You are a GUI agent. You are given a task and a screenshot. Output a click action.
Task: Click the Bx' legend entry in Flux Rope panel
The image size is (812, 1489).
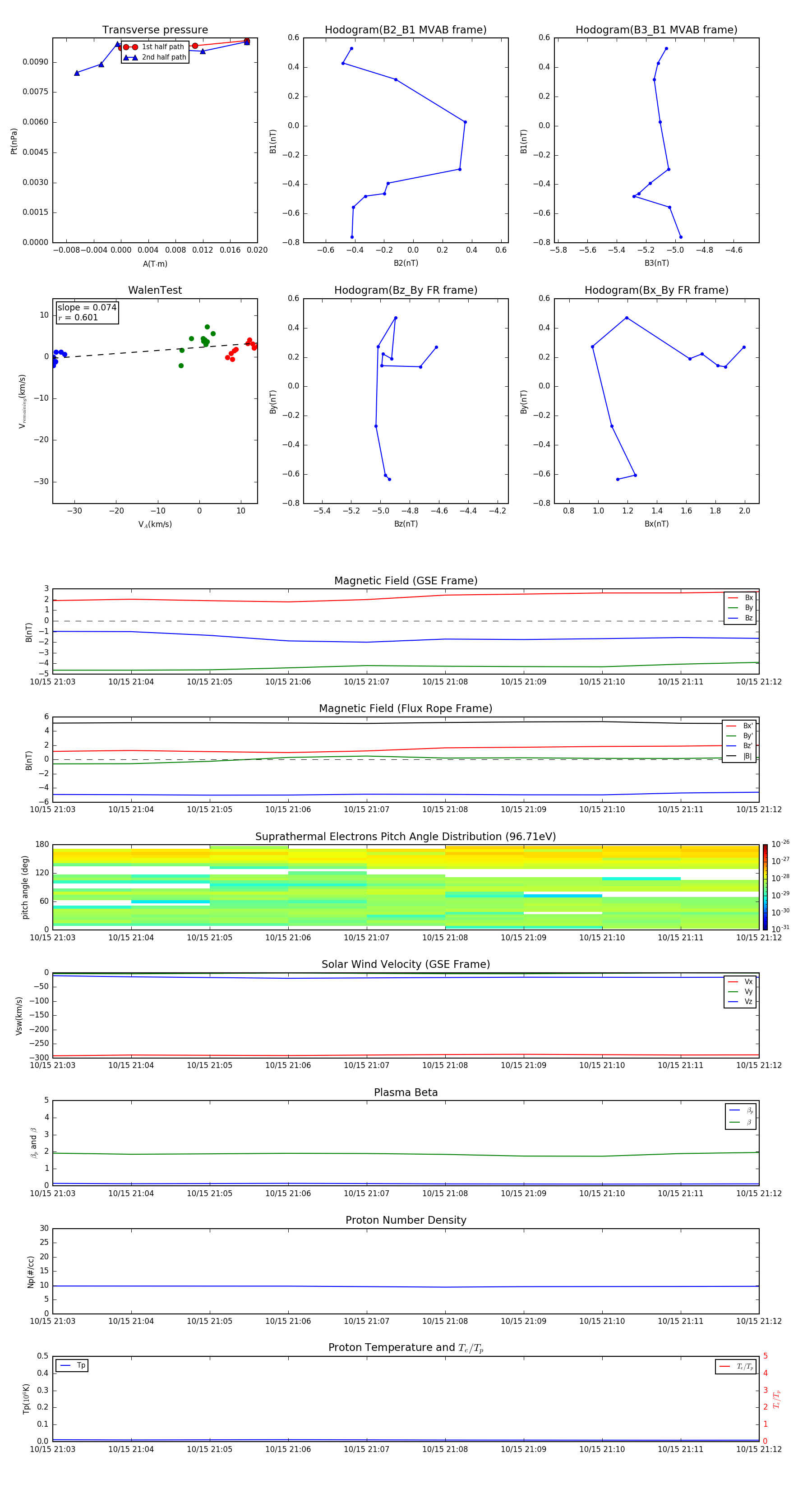[x=739, y=726]
